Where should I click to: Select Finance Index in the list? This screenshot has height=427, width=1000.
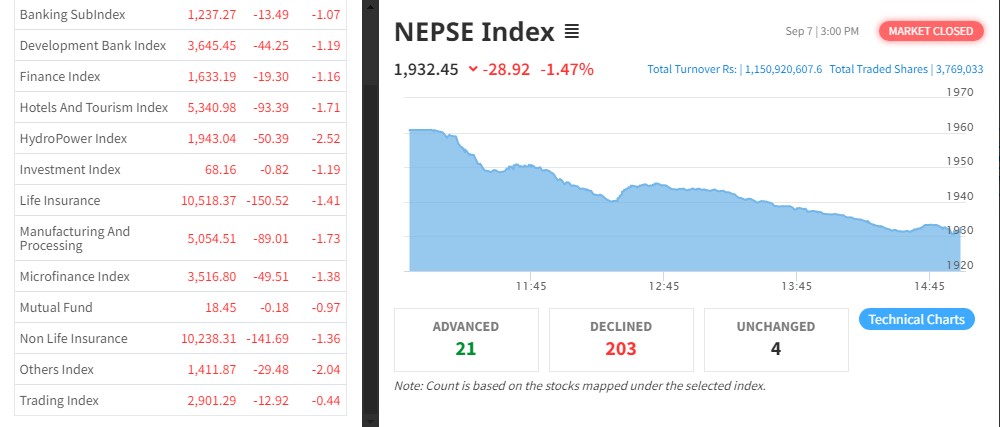(60, 77)
